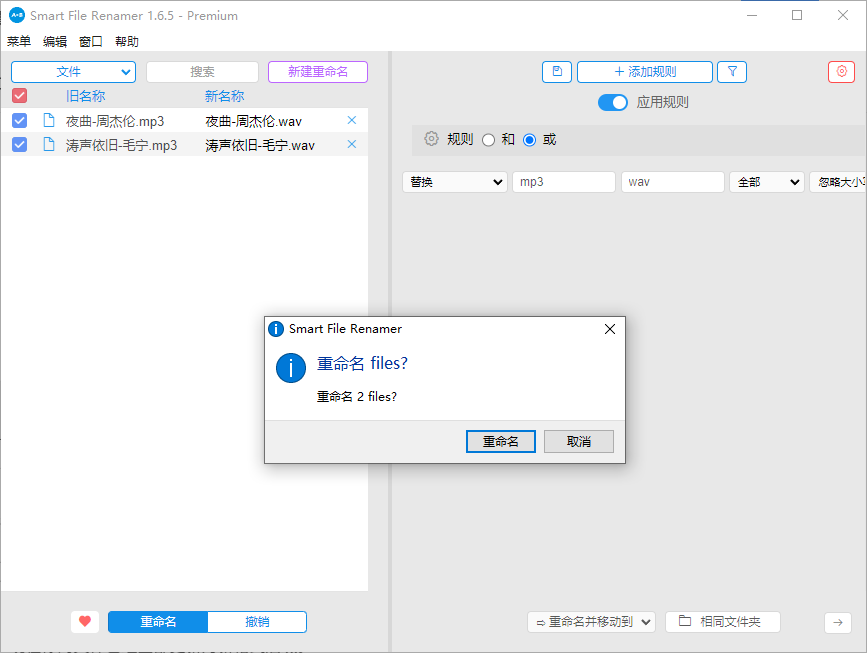Close the 重命名 files dialog
Screen dimensions: 867x653
click(610, 329)
